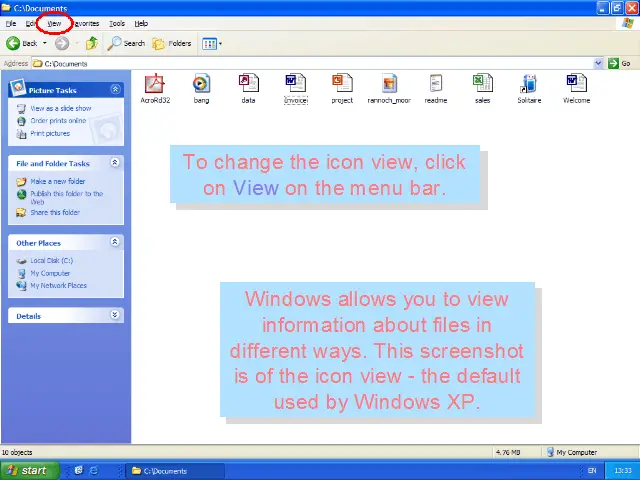Click the View as a slide show link

click(60, 108)
